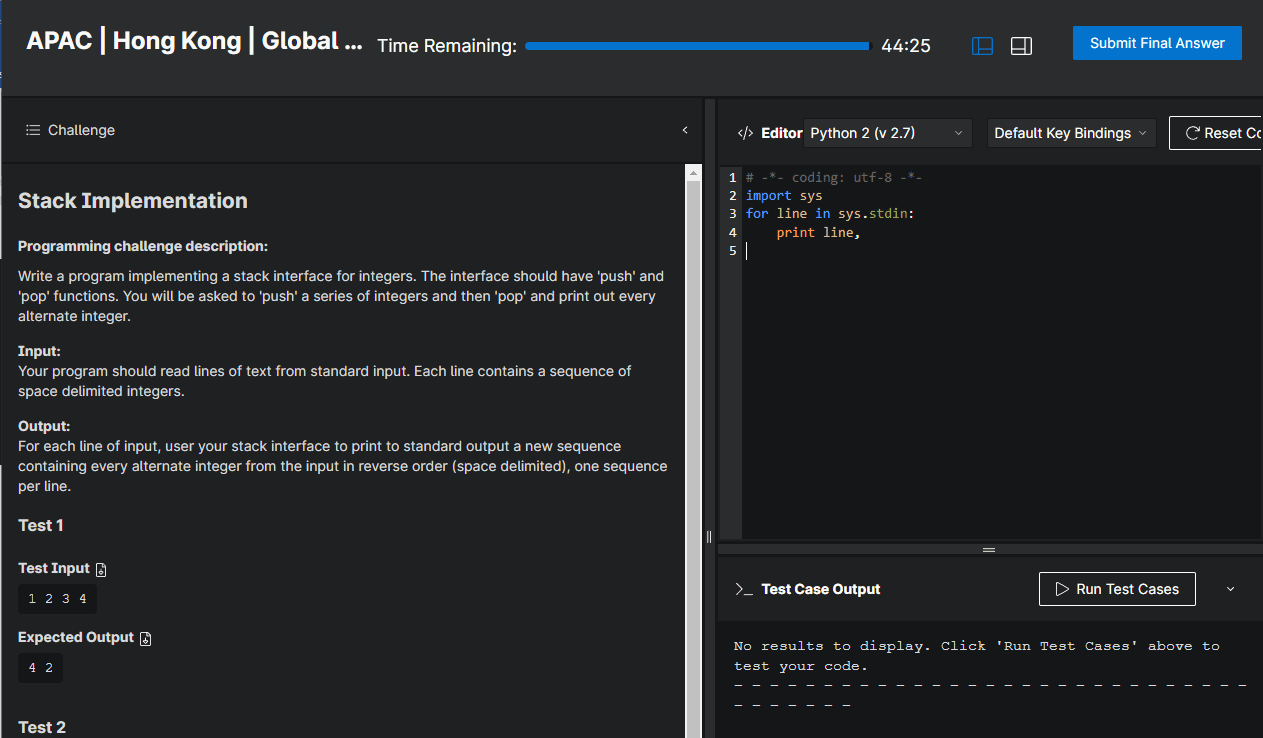Screen dimensions: 1263x738
Task: Click the Time Remaining progress bar
Action: pyautogui.click(x=697, y=46)
